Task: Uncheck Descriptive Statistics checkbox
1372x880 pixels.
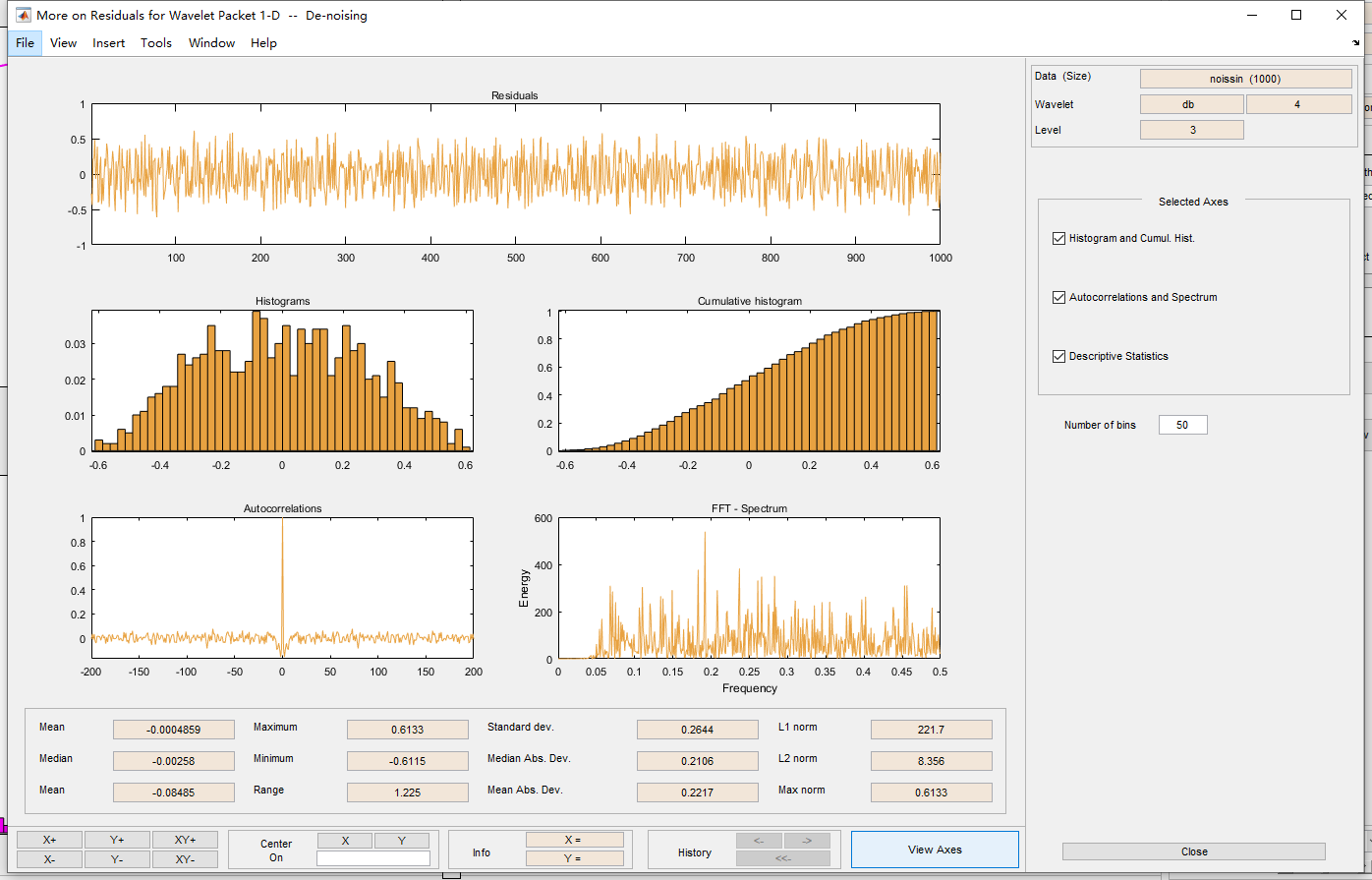Action: point(1058,356)
